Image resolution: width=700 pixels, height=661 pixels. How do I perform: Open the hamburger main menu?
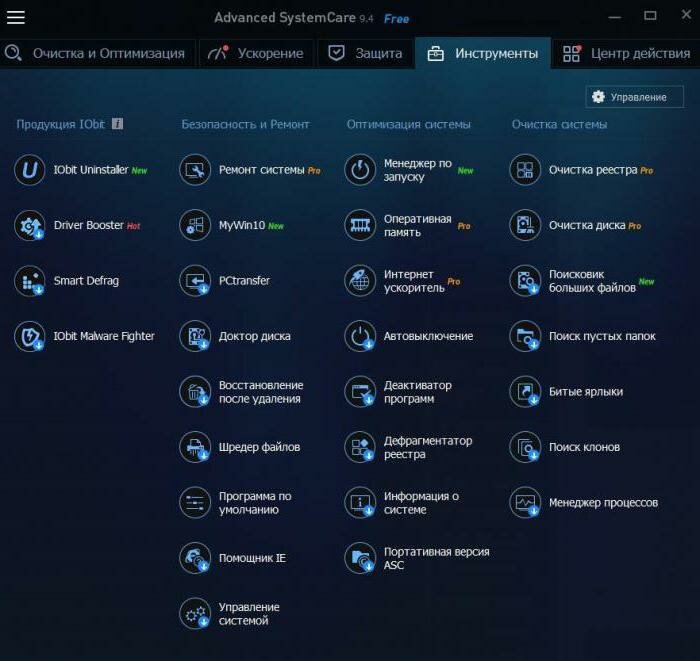(16, 17)
